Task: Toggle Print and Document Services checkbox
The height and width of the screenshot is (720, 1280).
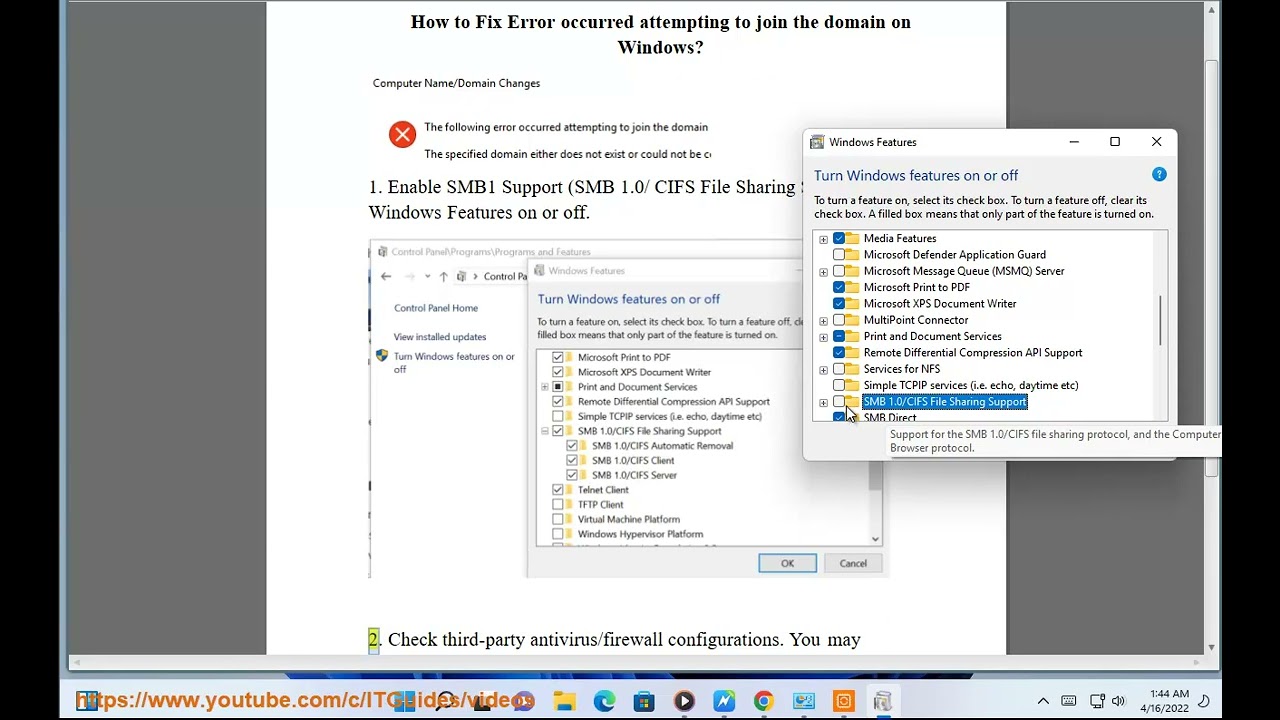Action: tap(839, 336)
